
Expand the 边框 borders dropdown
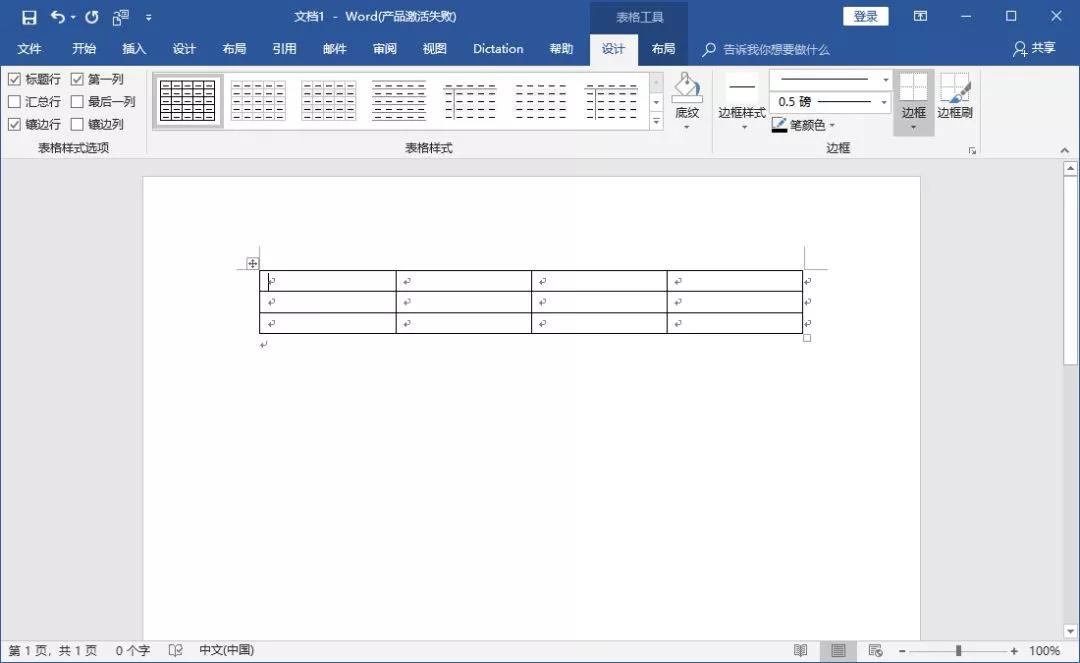pyautogui.click(x=913, y=126)
